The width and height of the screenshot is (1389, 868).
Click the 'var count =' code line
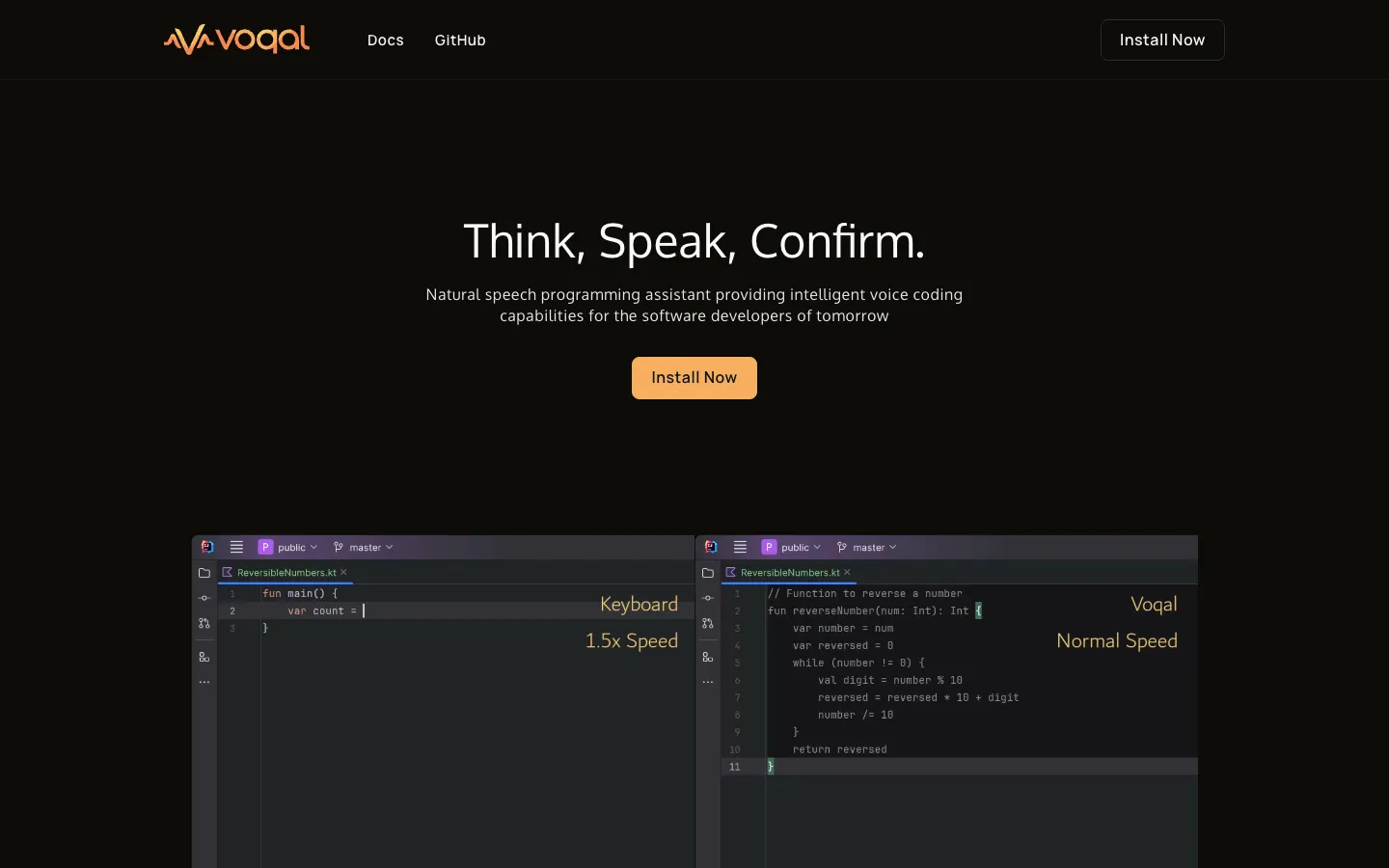(x=322, y=611)
